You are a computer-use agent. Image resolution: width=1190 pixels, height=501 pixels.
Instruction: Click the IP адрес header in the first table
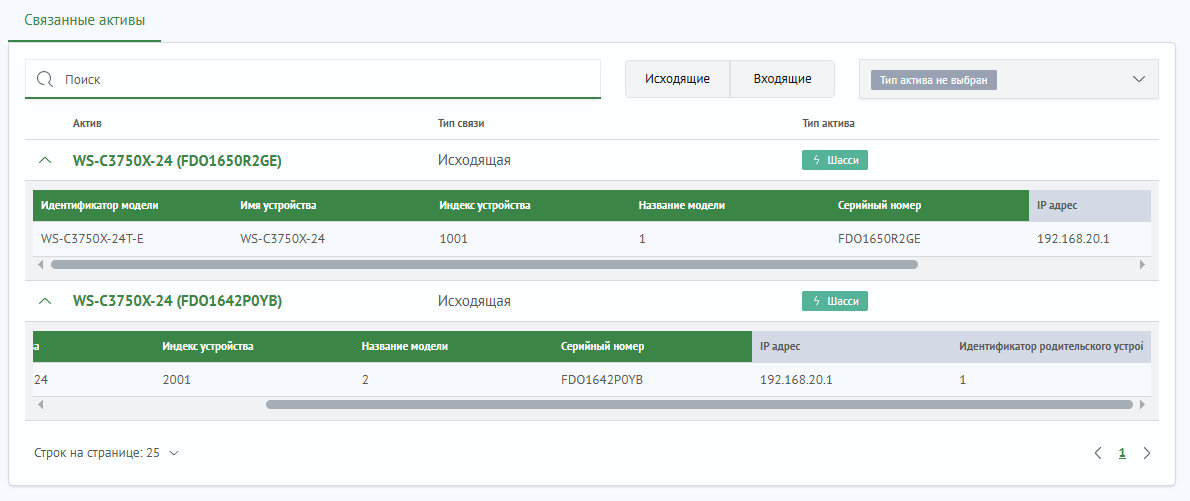click(1057, 206)
